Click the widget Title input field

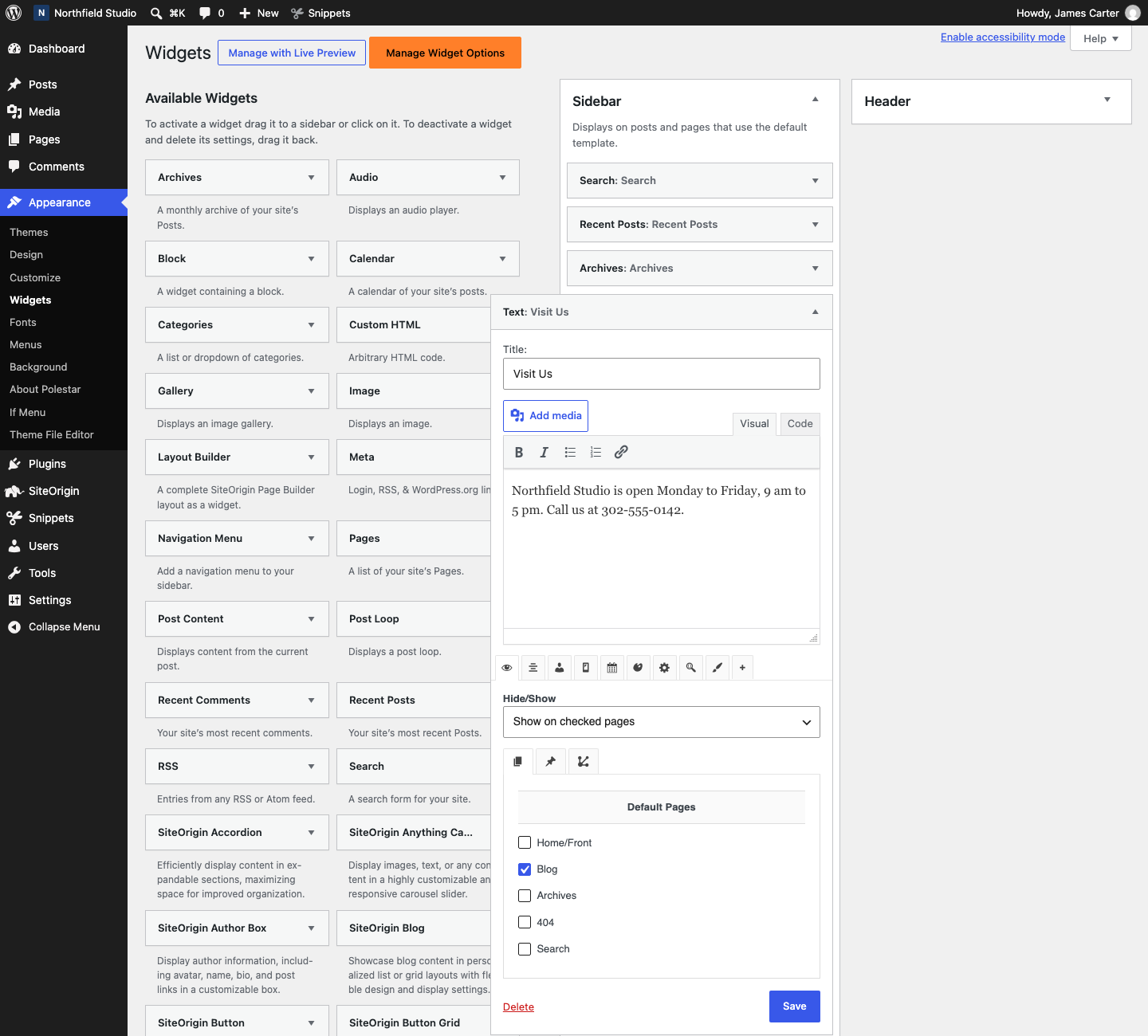[662, 374]
